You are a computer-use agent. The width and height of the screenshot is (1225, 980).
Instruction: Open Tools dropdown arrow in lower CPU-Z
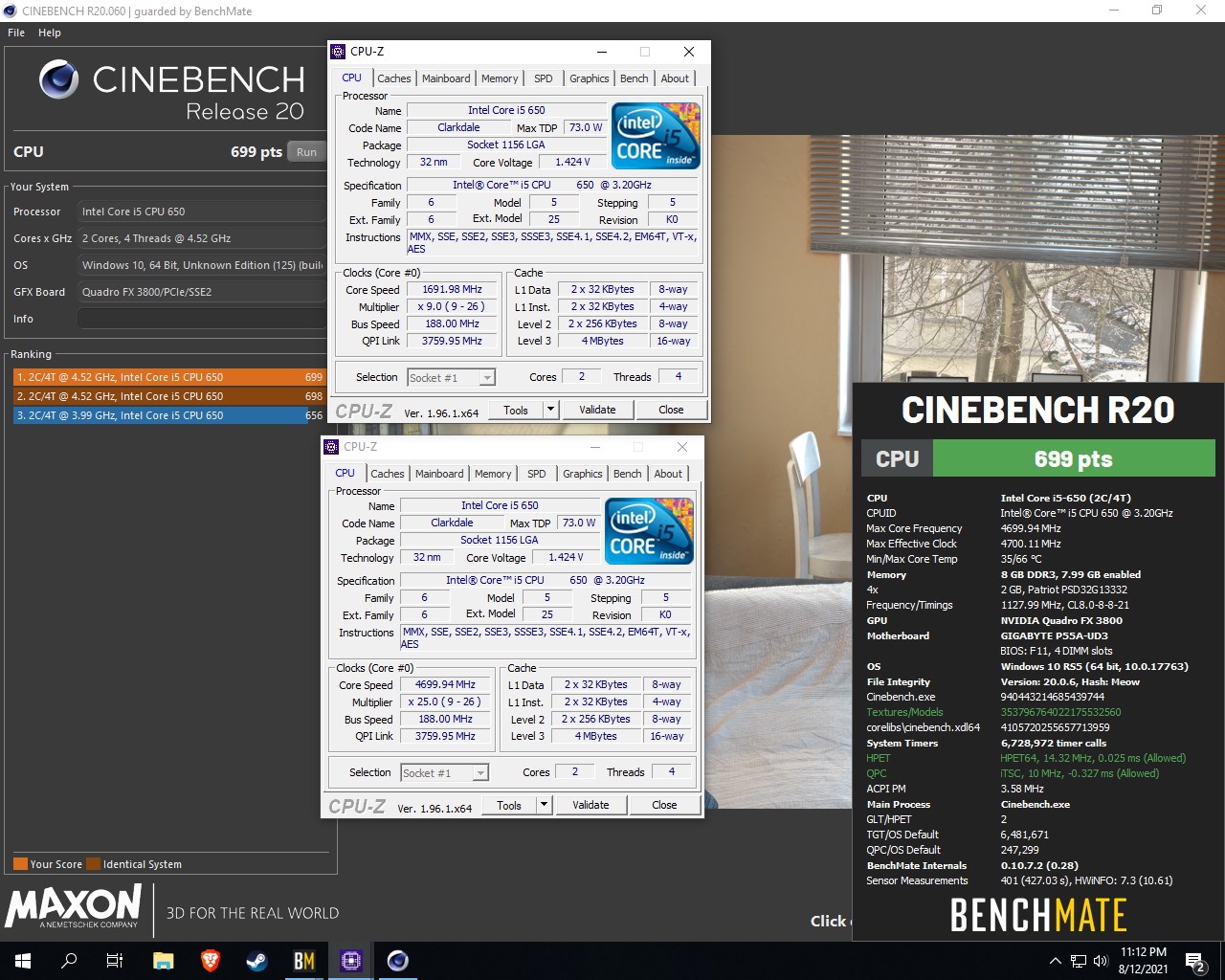pos(544,805)
